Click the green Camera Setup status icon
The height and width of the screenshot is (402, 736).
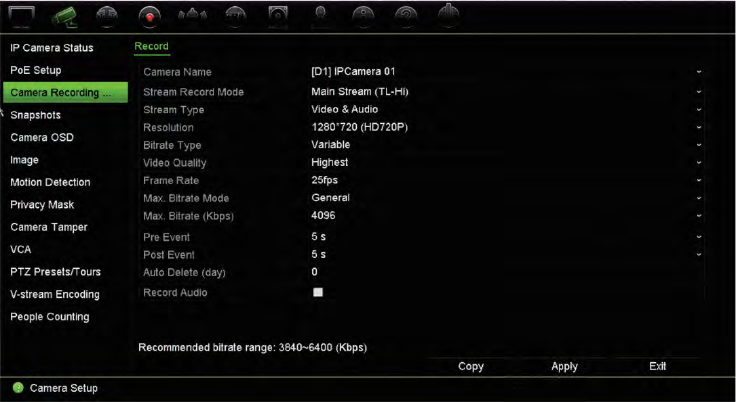tap(18, 388)
